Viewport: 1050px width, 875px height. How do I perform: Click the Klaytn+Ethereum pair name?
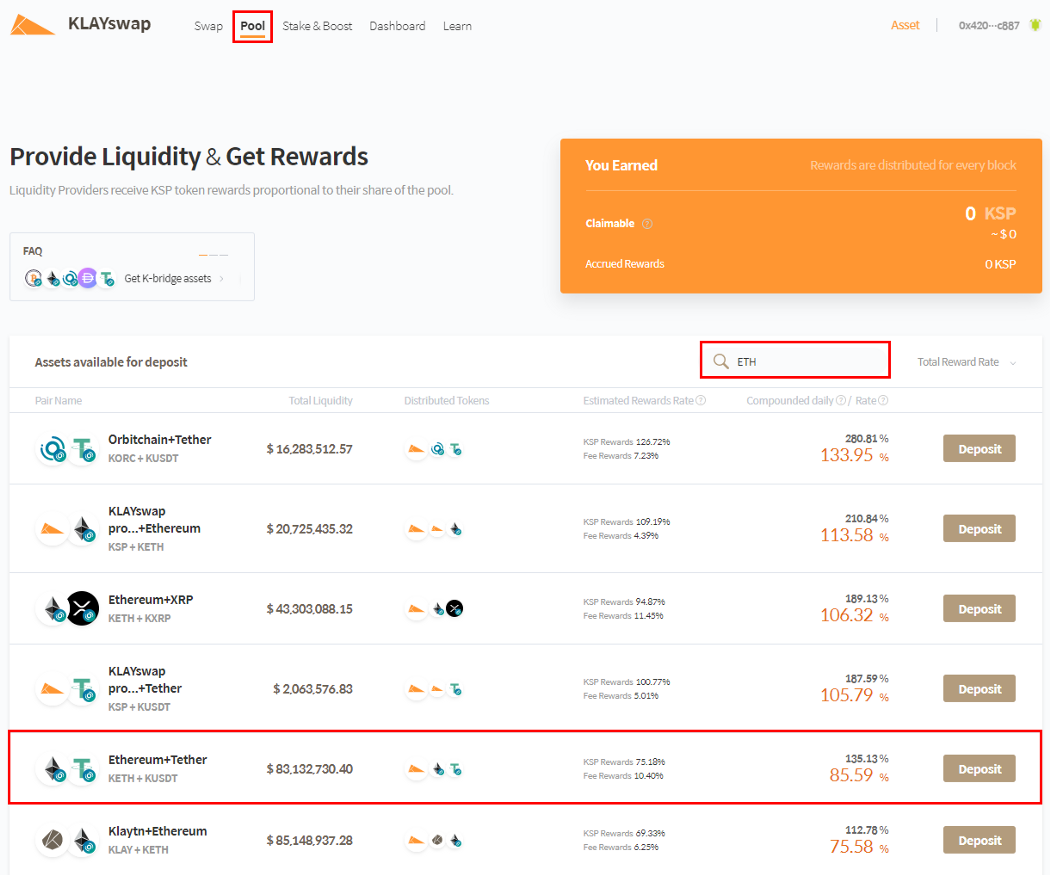tap(157, 831)
